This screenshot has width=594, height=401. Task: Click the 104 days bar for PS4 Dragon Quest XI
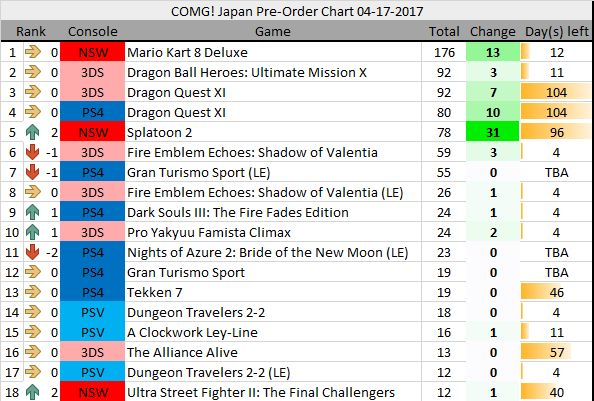point(556,112)
